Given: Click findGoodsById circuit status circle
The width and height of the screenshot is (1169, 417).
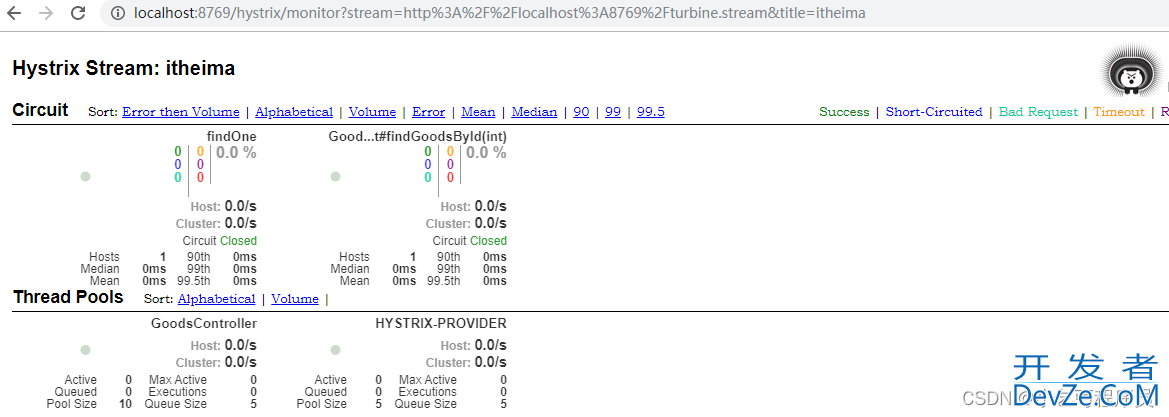Looking at the screenshot, I should click(x=335, y=177).
